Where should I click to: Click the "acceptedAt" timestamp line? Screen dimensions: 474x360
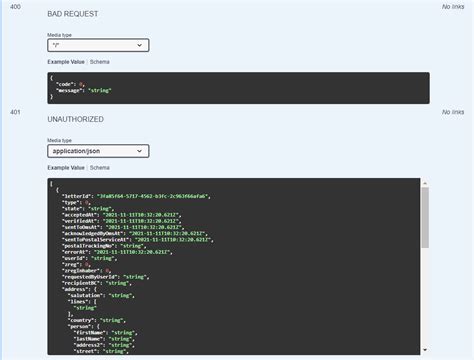click(121, 215)
